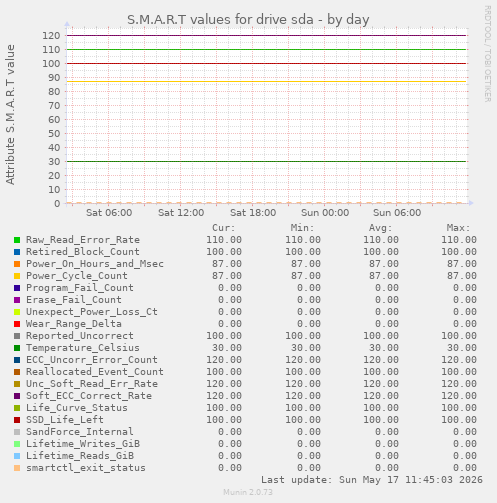This screenshot has height=503, width=497.
Task: Click the light green Lifetime_Writes_GiB swatch
Action: click(17, 444)
